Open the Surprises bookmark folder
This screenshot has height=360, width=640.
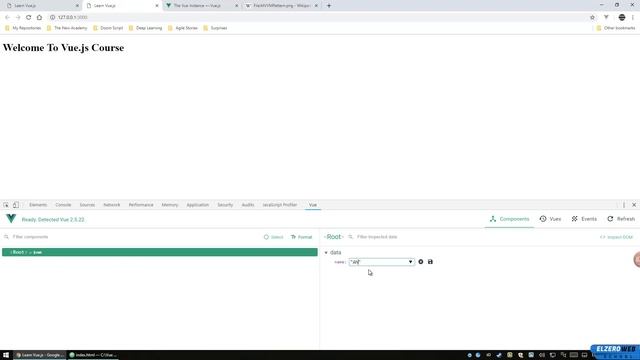215,28
